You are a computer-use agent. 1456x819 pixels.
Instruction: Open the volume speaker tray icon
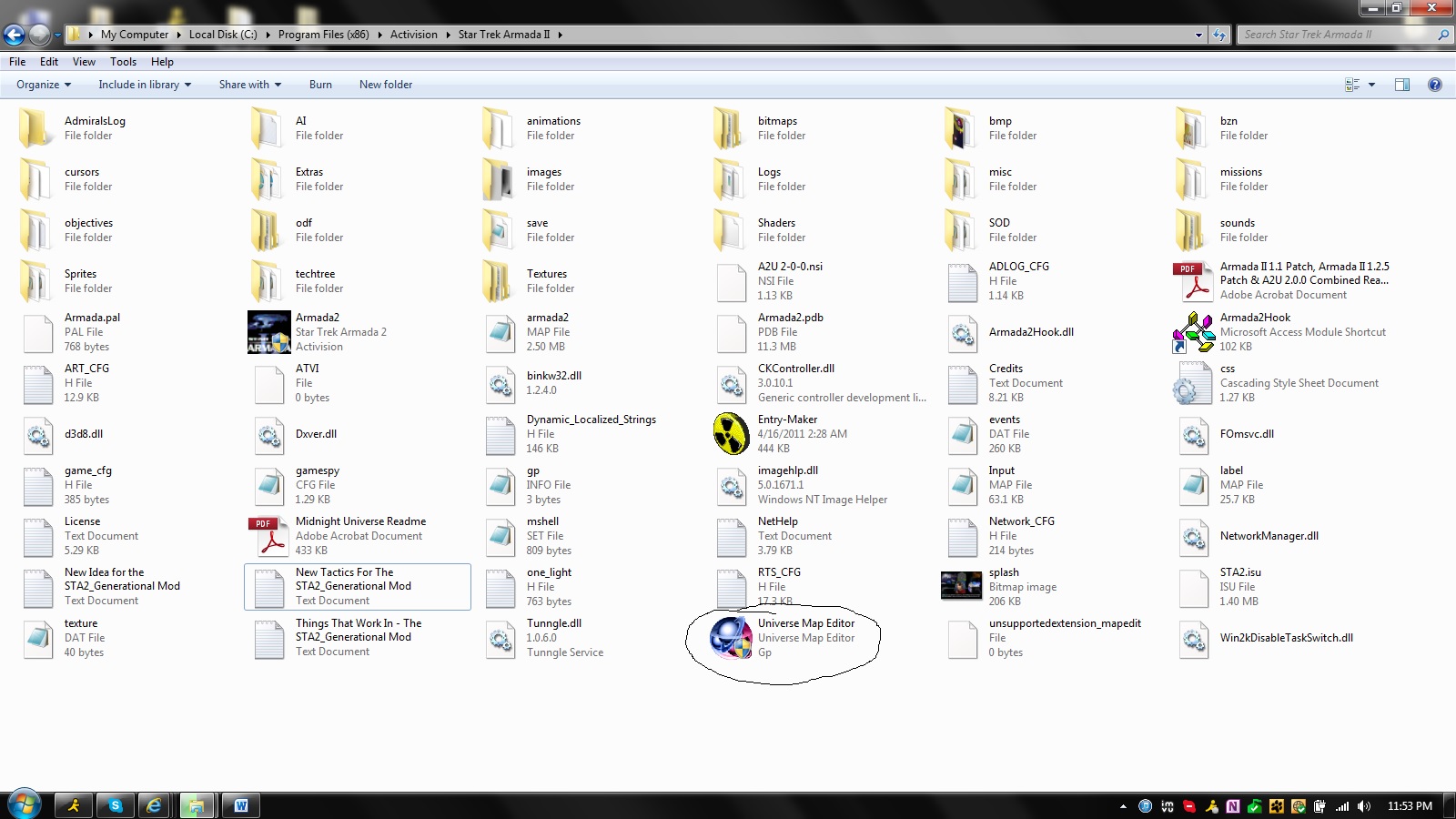[x=1363, y=806]
